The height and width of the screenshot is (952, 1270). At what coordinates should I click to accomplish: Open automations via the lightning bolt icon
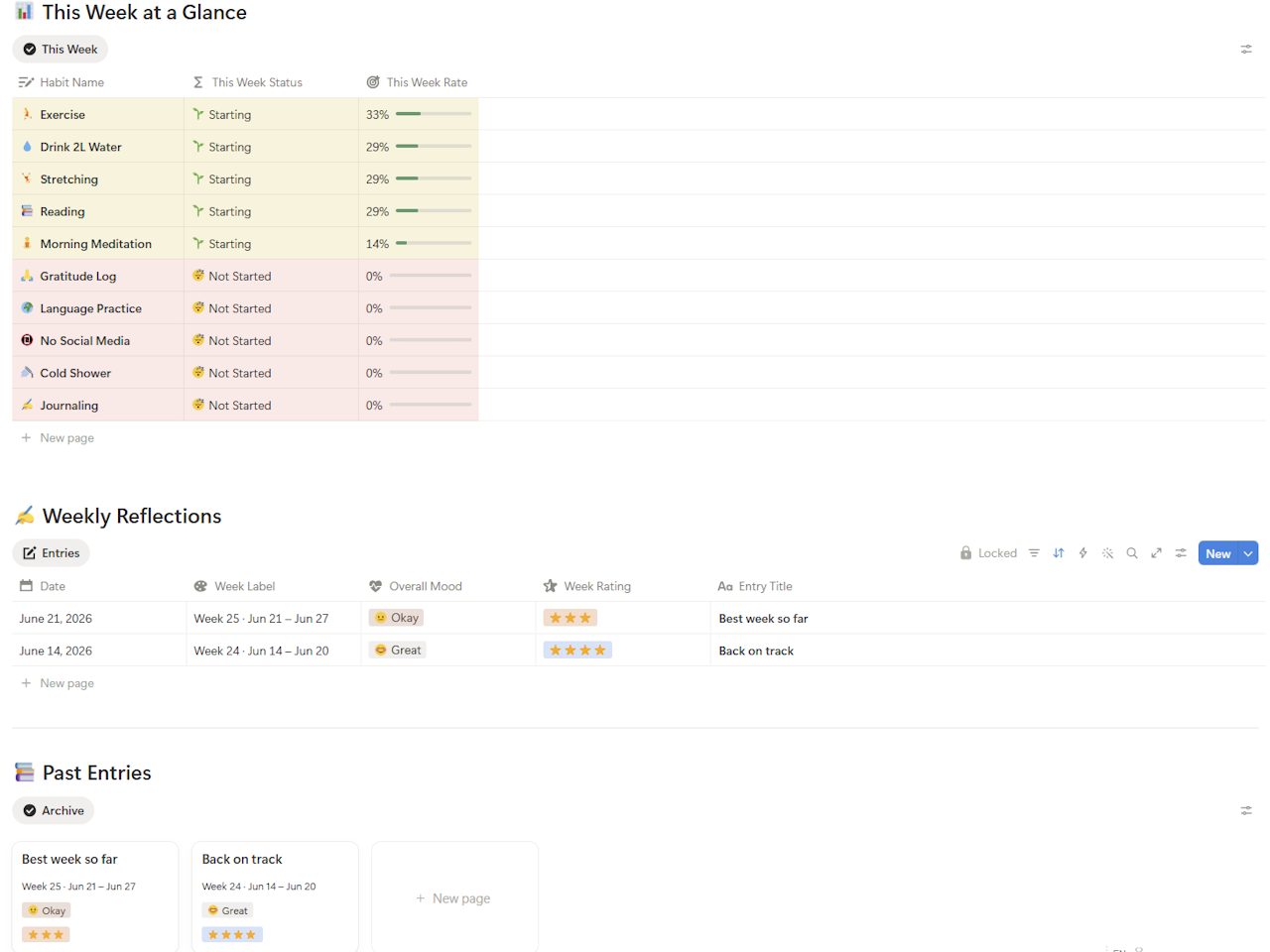point(1083,553)
